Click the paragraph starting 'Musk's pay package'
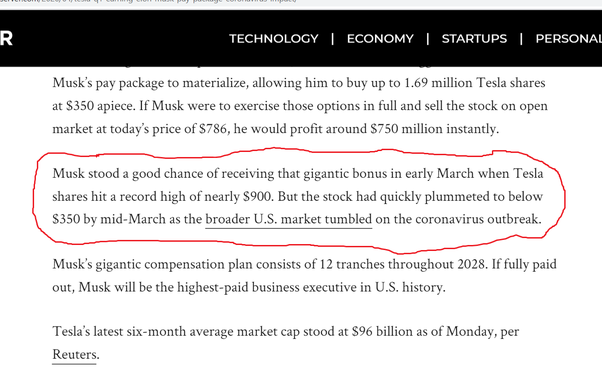This screenshot has height=373, width=602. click(x=300, y=106)
